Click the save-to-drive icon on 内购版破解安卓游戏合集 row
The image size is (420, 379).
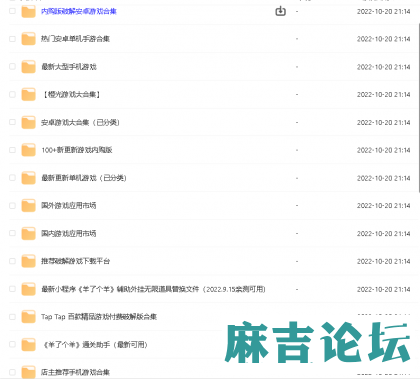click(x=280, y=11)
